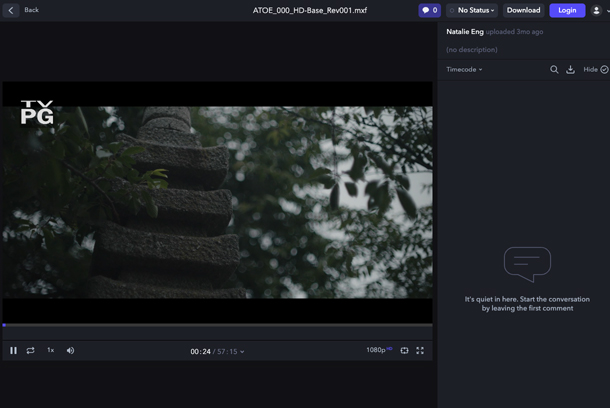The image size is (610, 408).
Task: Enter fullscreen mode
Action: coord(420,350)
